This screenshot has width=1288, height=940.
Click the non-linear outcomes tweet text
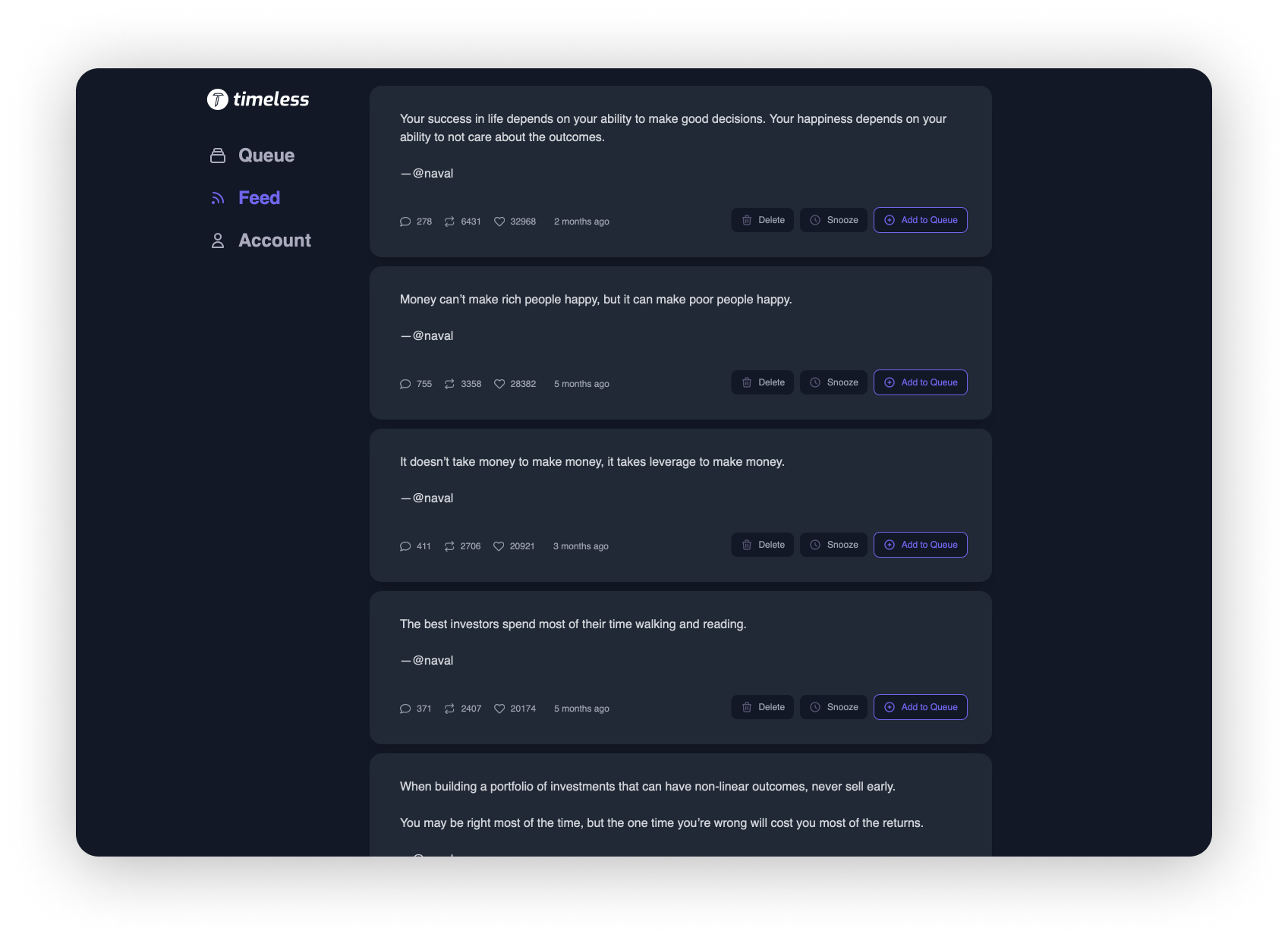647,787
